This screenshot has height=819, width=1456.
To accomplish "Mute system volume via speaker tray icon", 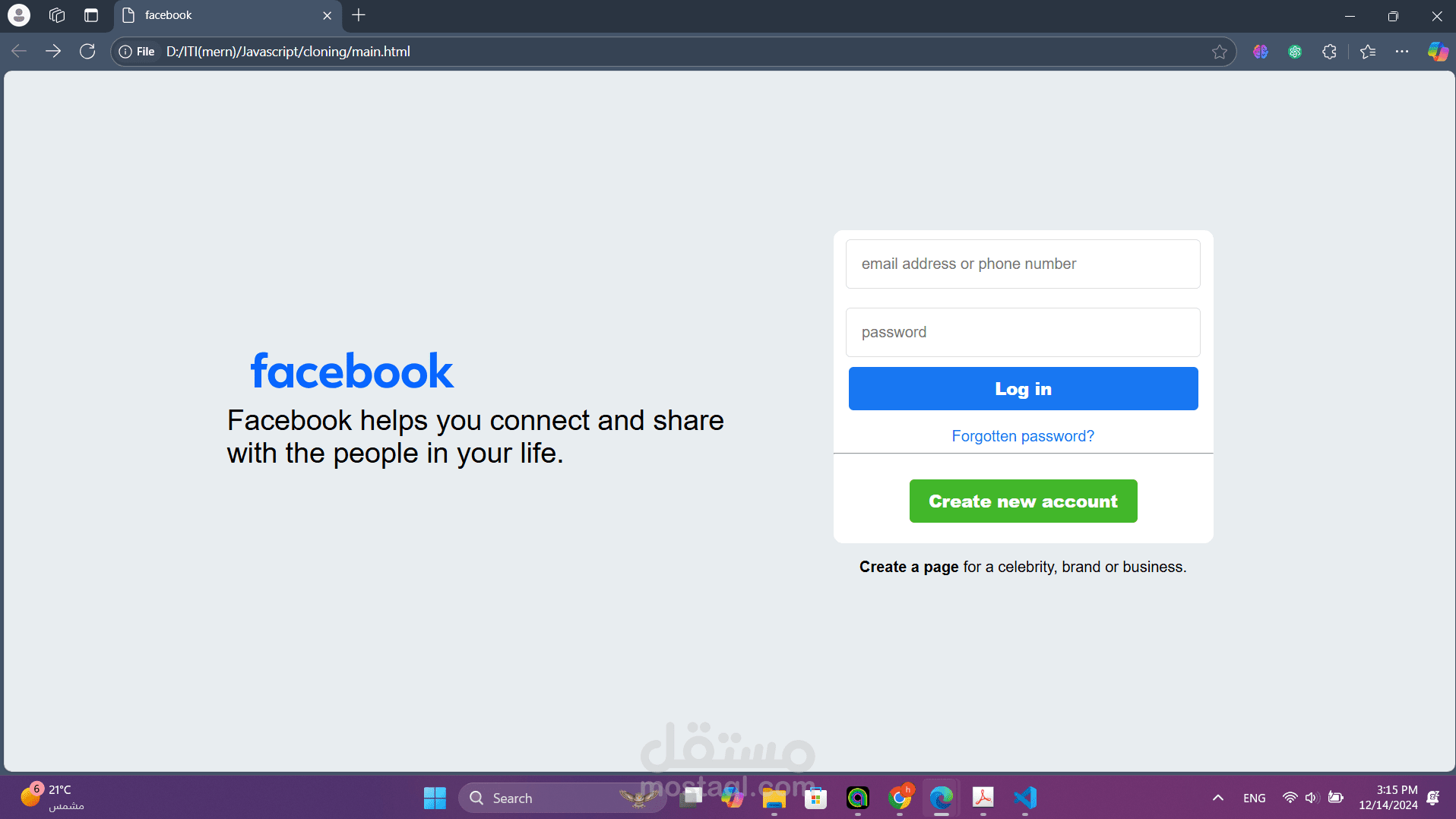I will coord(1312,798).
